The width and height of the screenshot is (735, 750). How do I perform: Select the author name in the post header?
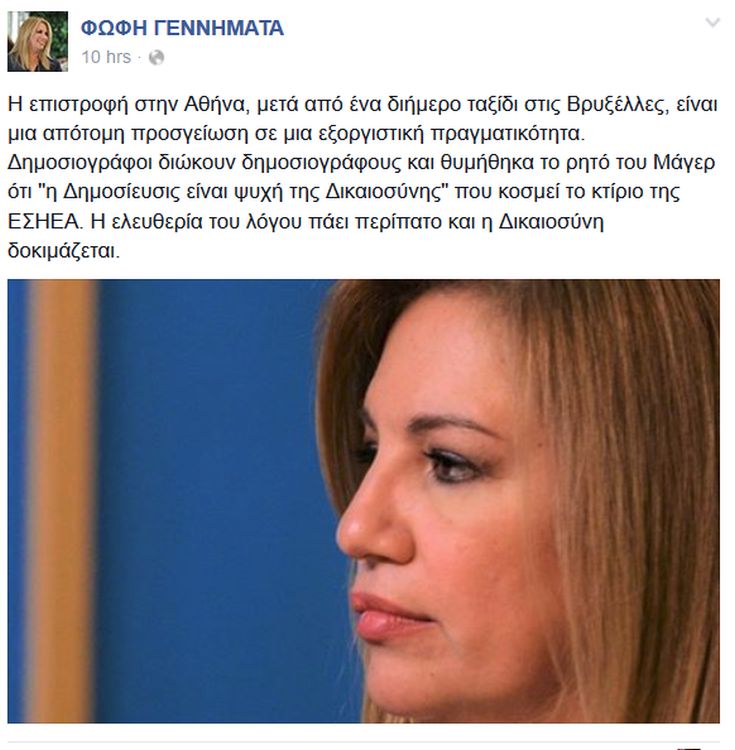click(182, 28)
